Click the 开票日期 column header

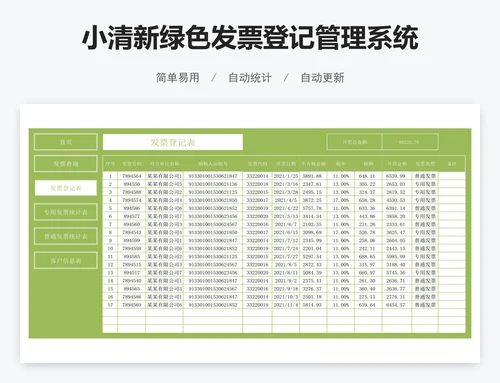click(286, 164)
